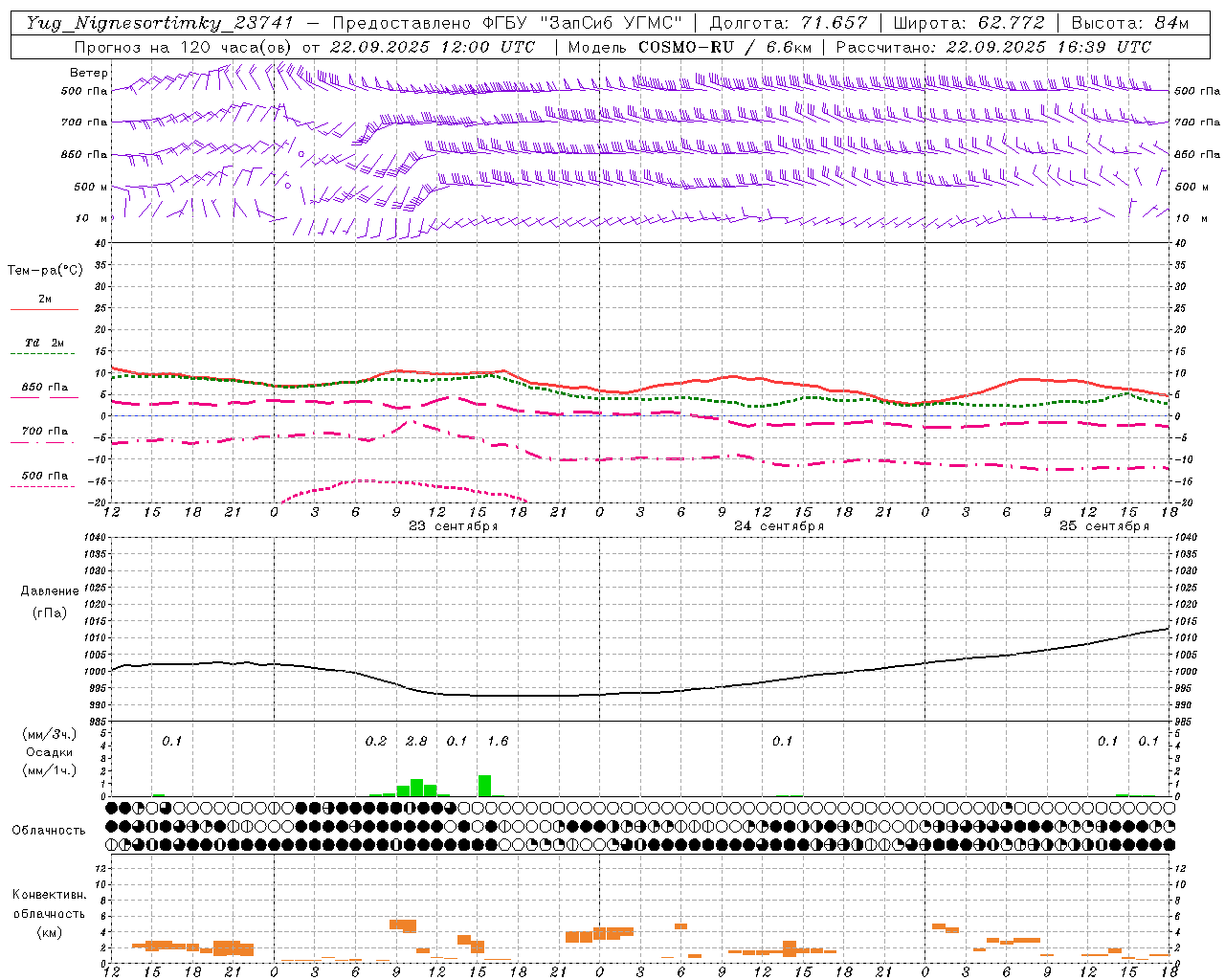Click the Ветер panel label
This screenshot has height=980, width=1225.
tap(88, 73)
